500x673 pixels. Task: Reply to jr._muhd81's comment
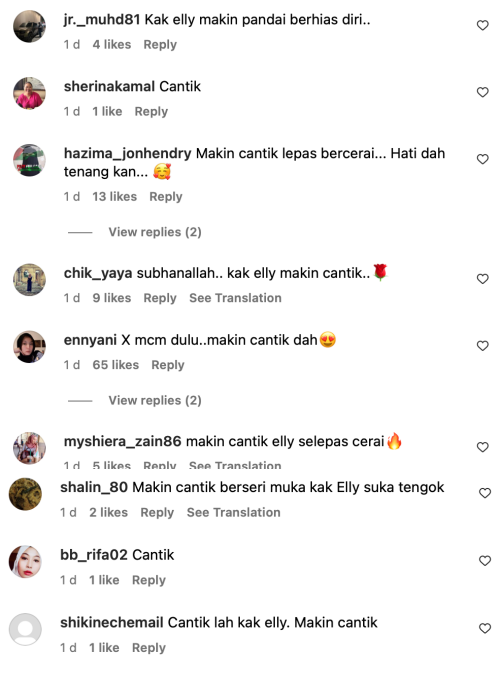pyautogui.click(x=160, y=45)
